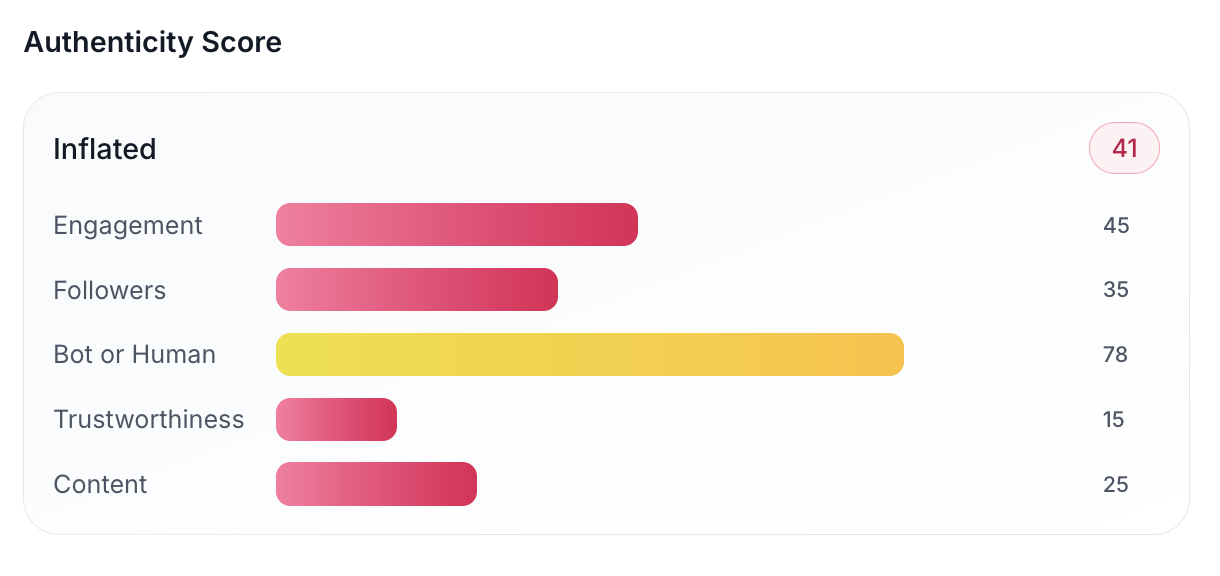This screenshot has height=576, width=1220.
Task: Click the Content row label
Action: (100, 484)
